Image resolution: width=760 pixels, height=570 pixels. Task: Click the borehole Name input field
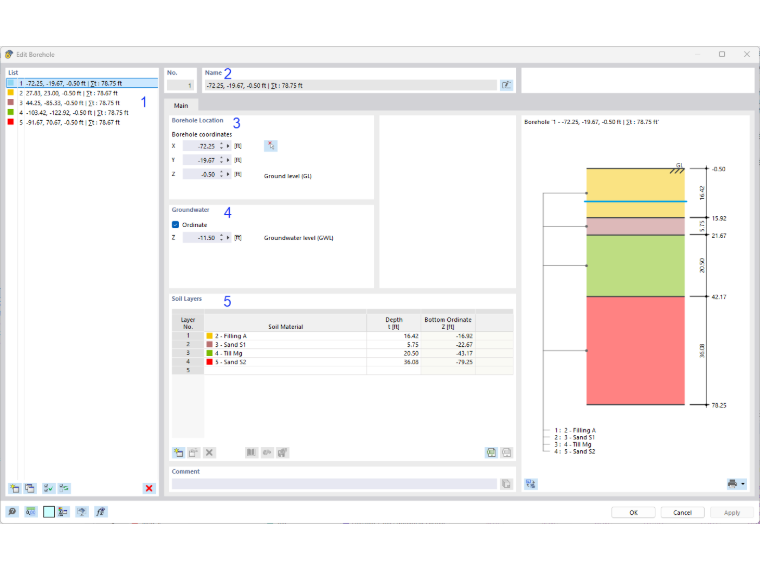[x=351, y=85]
